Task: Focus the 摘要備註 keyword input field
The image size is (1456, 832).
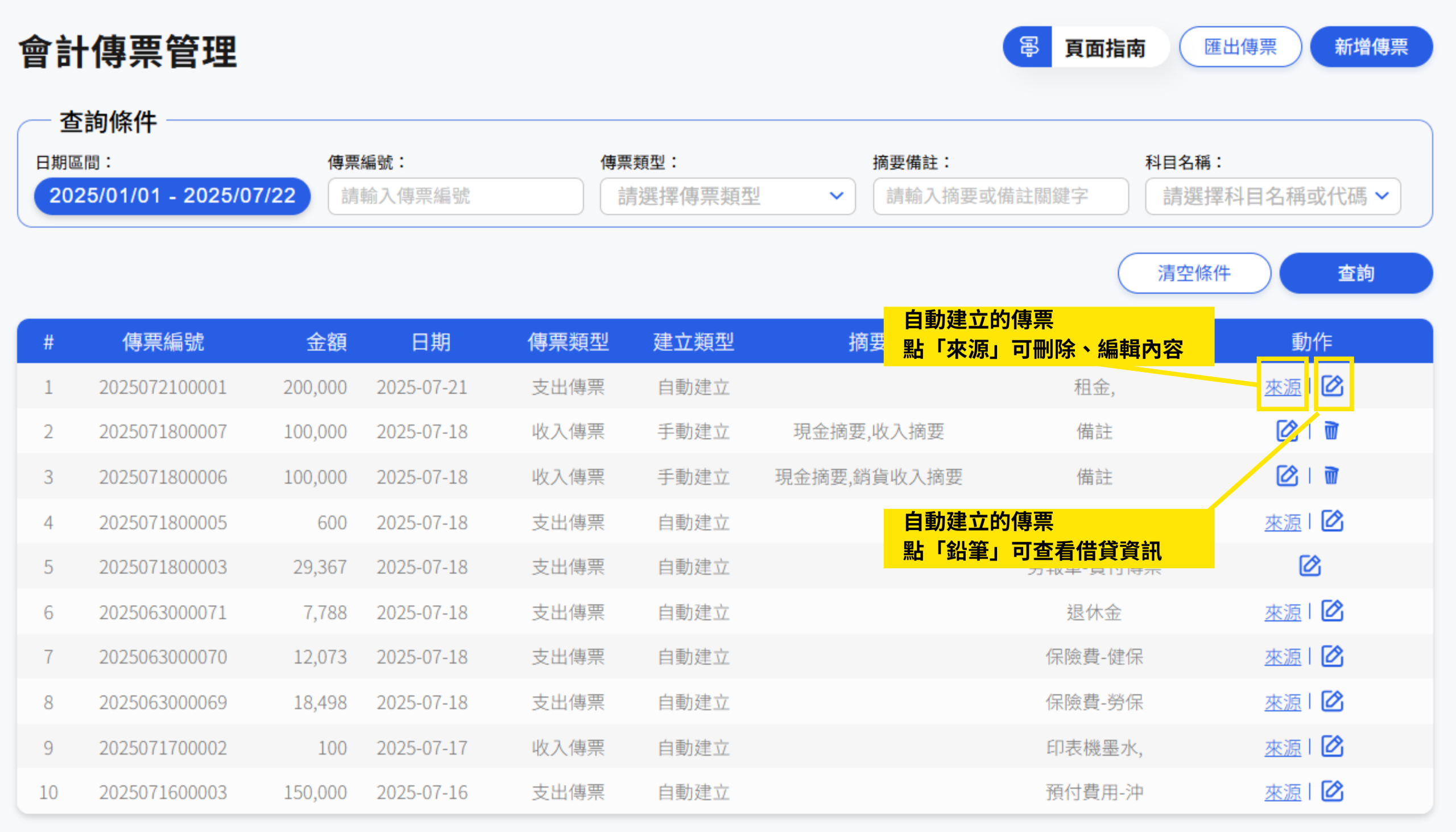Action: click(x=1000, y=196)
